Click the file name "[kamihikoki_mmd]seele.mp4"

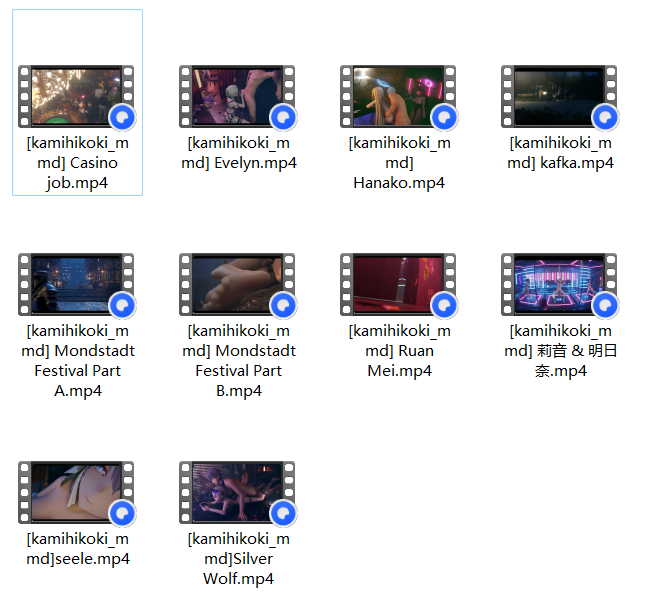click(78, 549)
